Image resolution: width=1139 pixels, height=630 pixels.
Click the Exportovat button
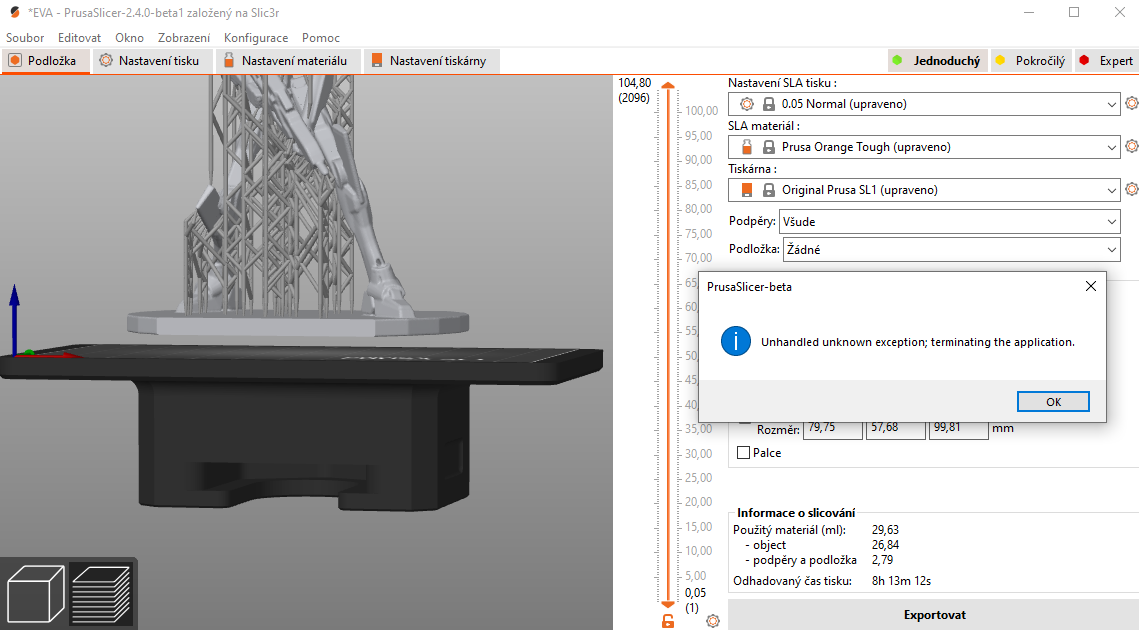click(x=933, y=615)
